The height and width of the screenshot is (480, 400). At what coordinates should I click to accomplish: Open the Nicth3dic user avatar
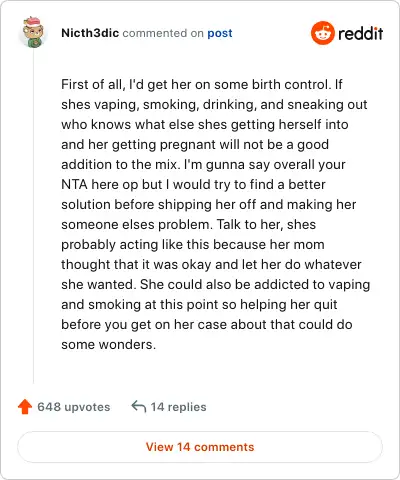pos(33,32)
